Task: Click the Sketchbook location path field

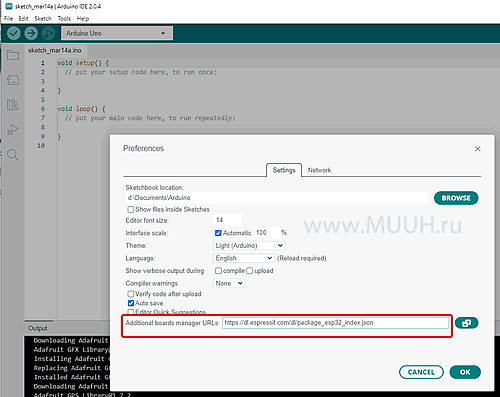Action: pos(277,198)
